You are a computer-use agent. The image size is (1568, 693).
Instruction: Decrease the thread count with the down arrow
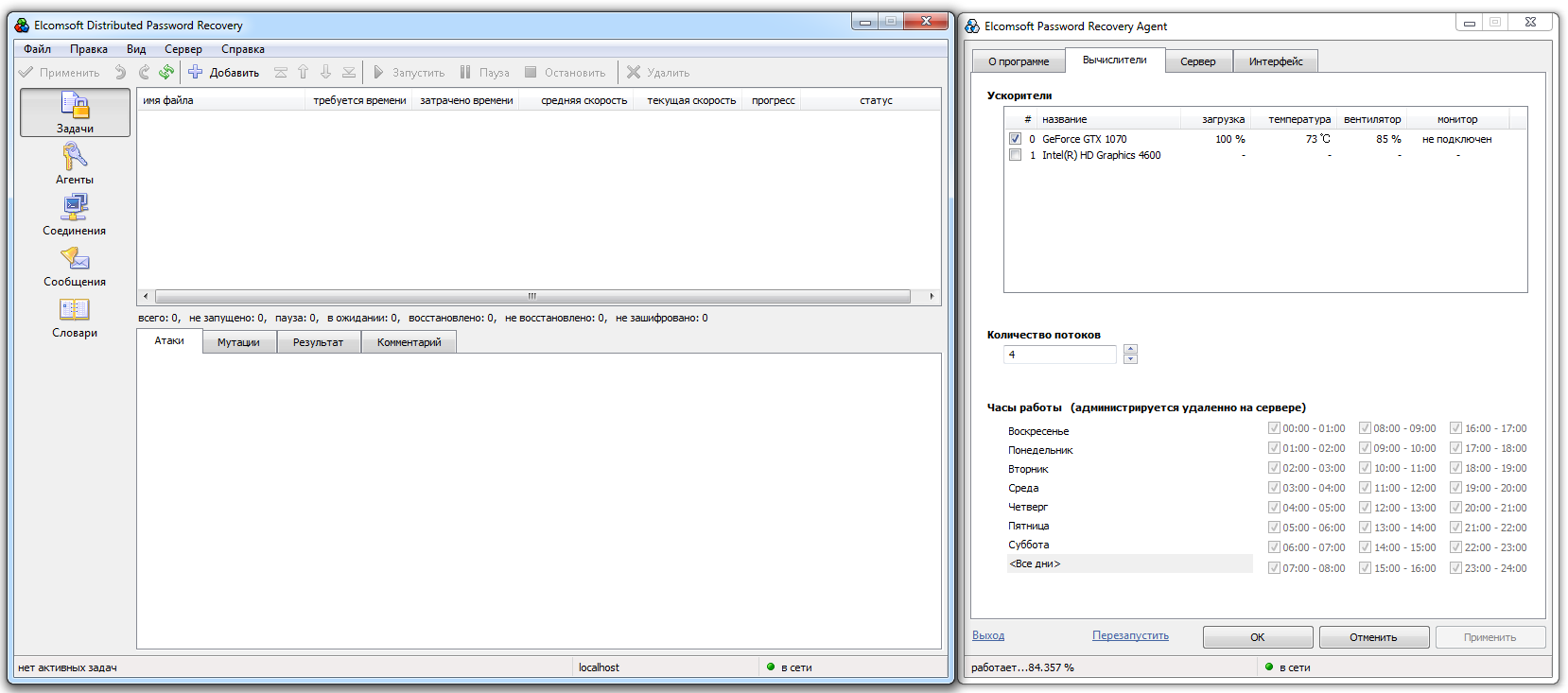point(1130,359)
